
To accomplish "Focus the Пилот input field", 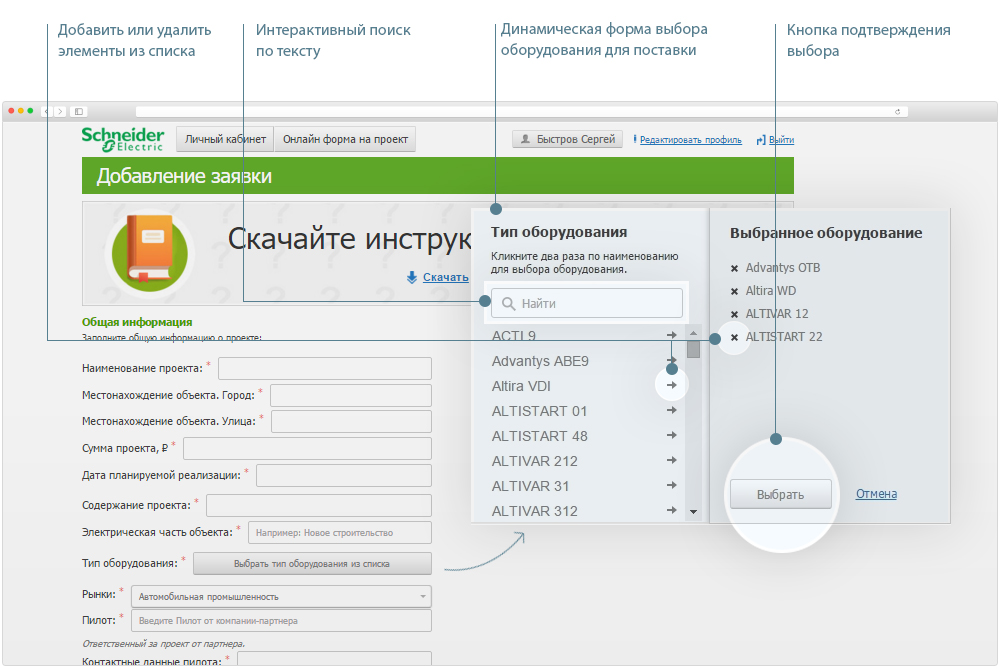I will pos(281,621).
